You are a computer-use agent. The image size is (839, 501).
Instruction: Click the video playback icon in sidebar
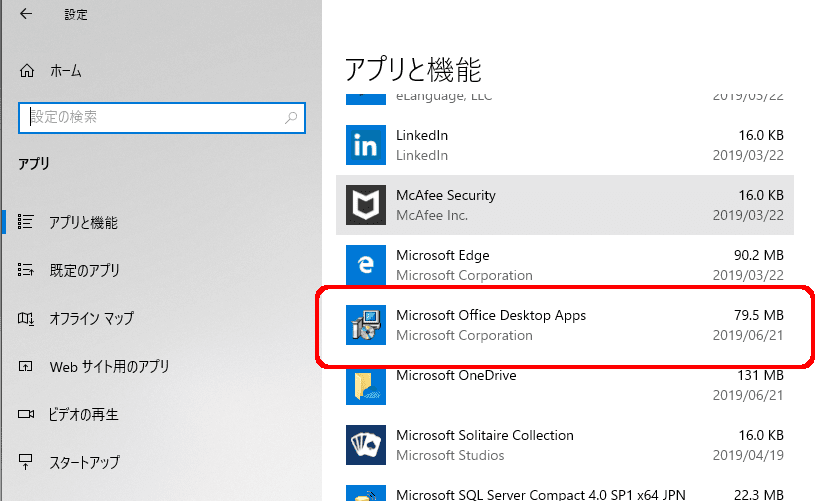pos(25,414)
